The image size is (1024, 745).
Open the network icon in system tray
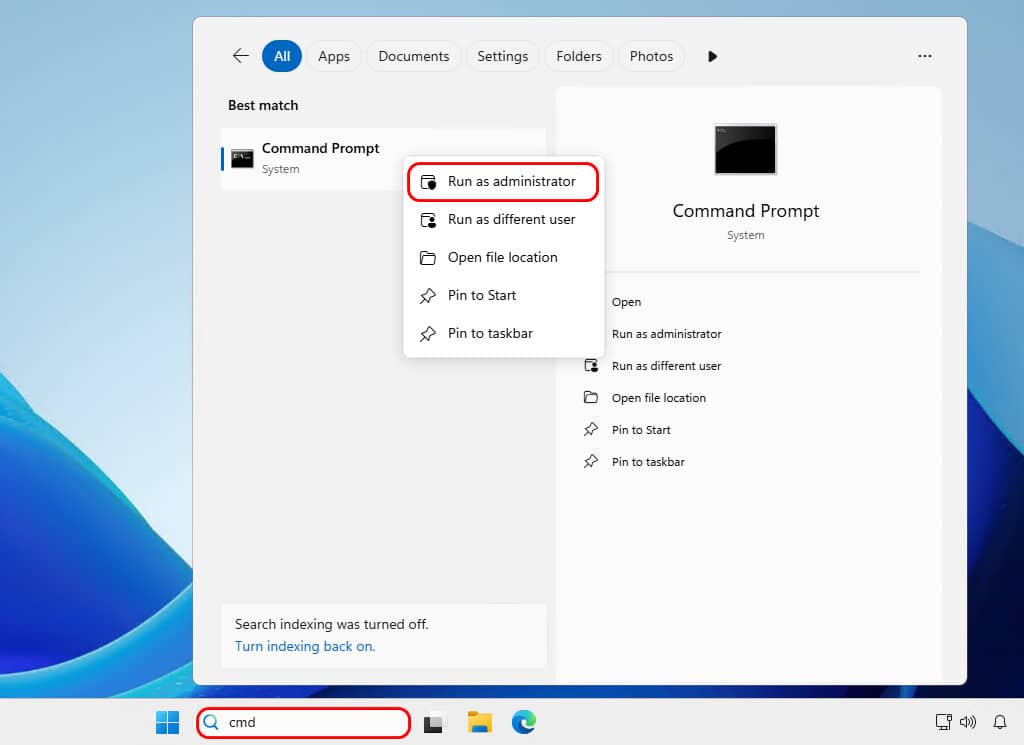tap(943, 721)
